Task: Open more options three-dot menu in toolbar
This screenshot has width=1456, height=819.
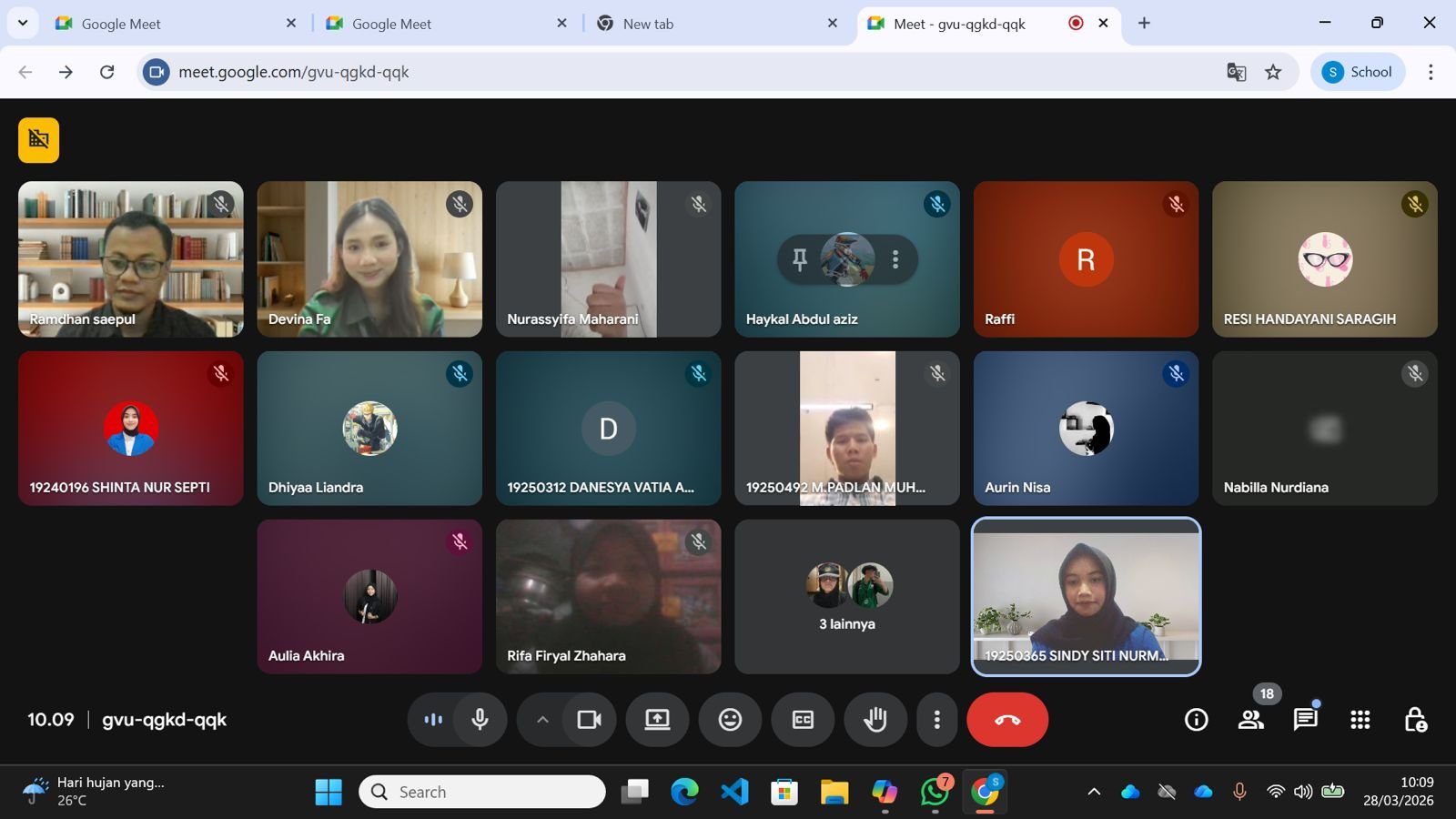Action: 936,720
